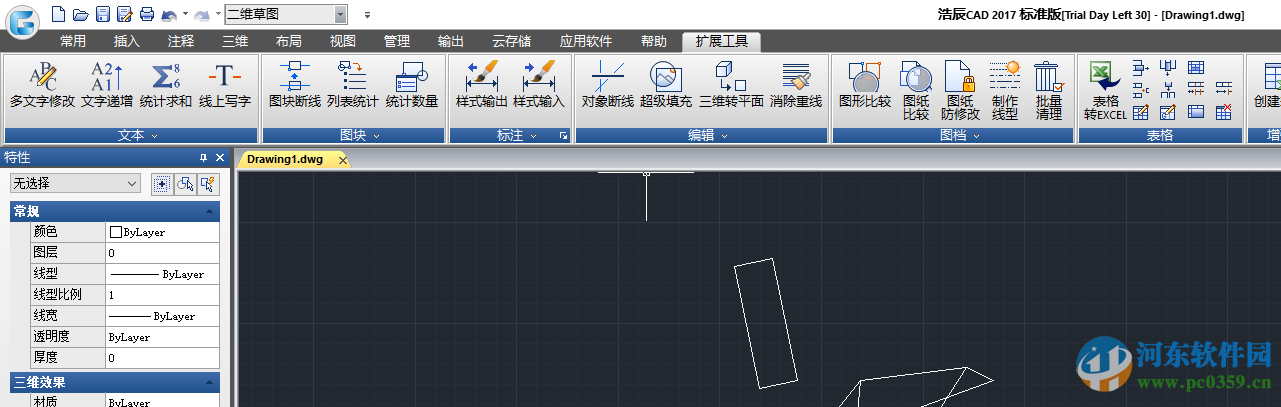Open an existing file from folder icon
The height and width of the screenshot is (407, 1281).
click(80, 14)
